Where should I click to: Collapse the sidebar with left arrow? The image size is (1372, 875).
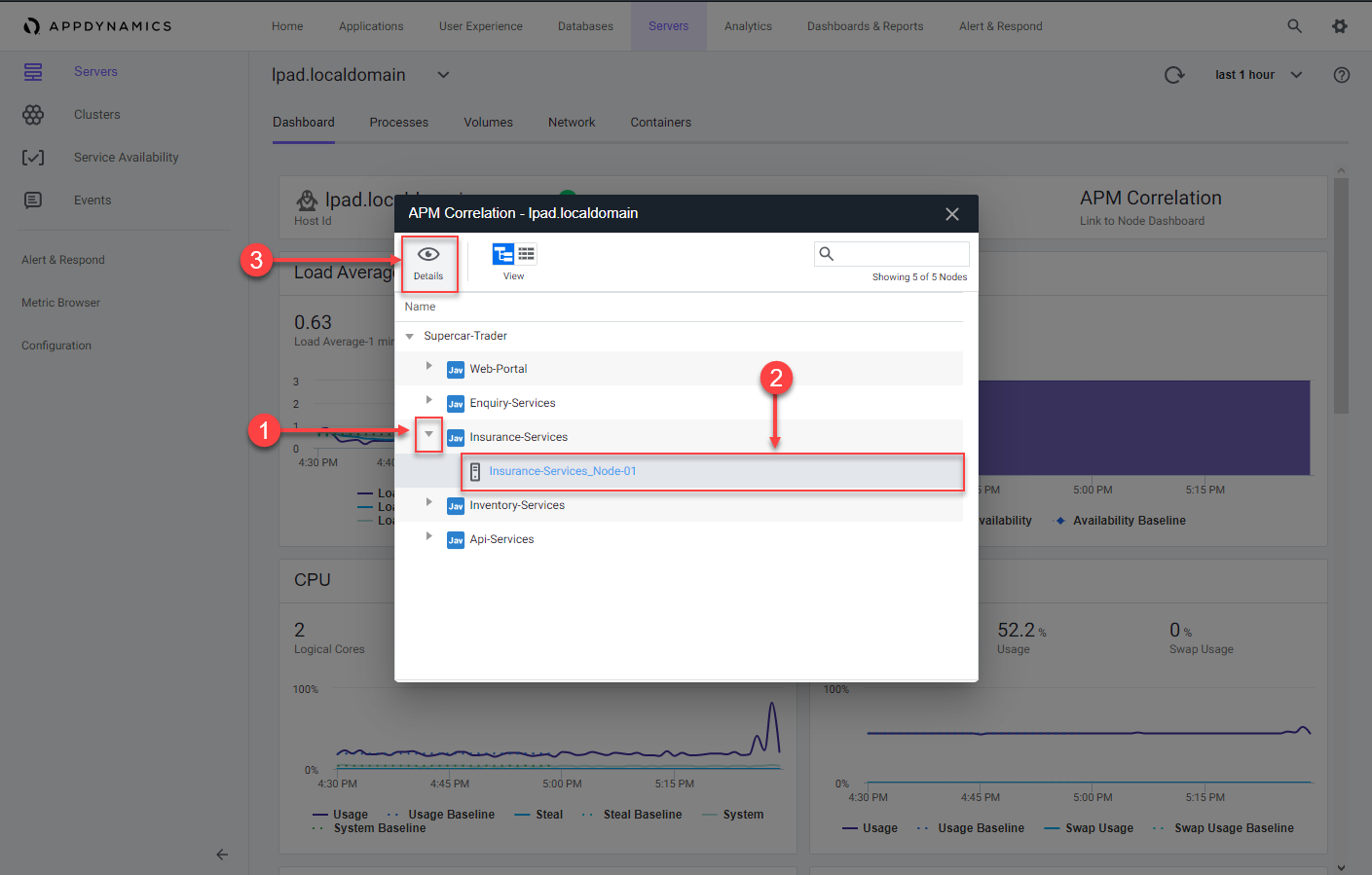[x=222, y=855]
